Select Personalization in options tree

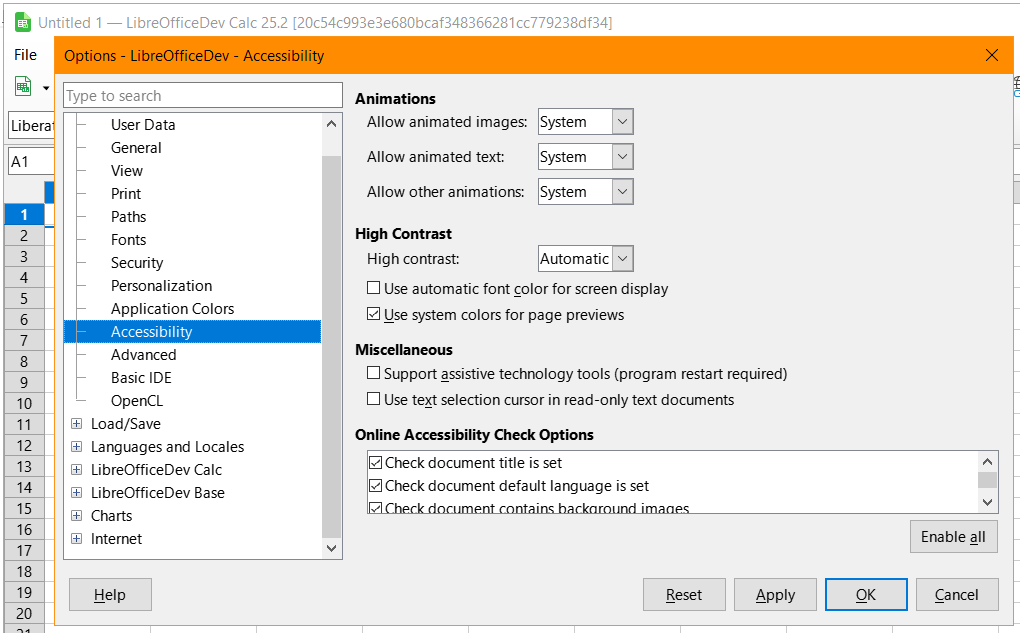pyautogui.click(x=161, y=286)
